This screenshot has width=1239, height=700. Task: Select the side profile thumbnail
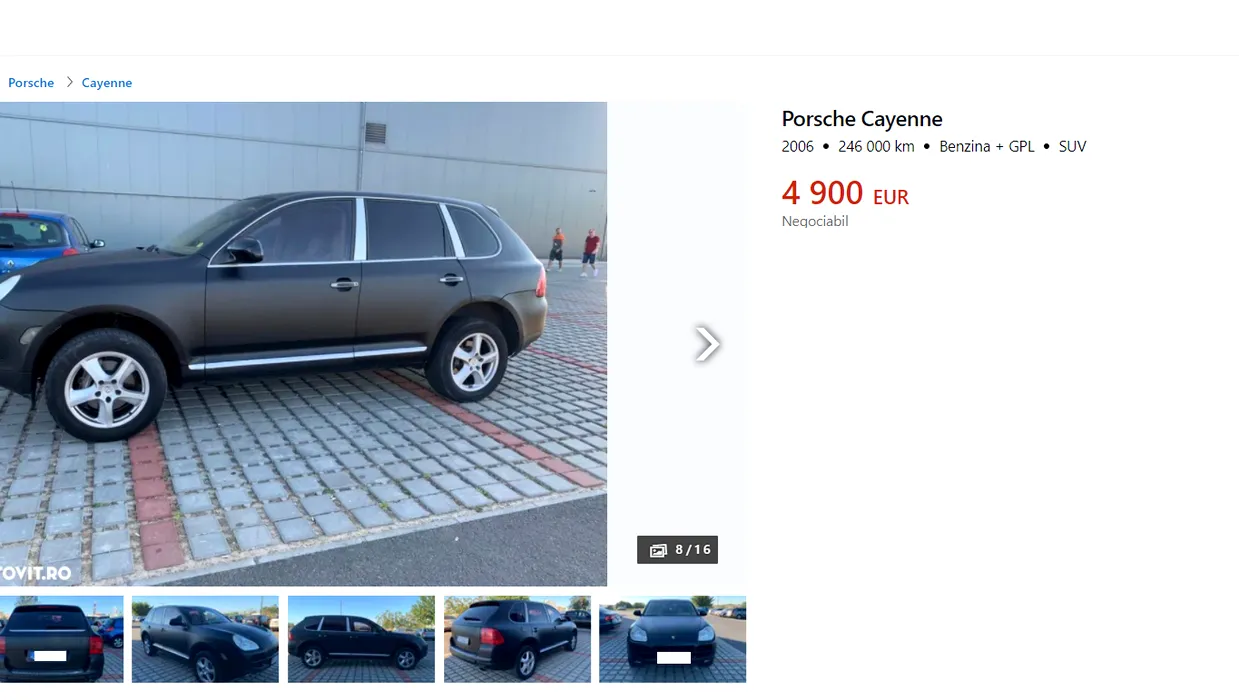tap(361, 639)
